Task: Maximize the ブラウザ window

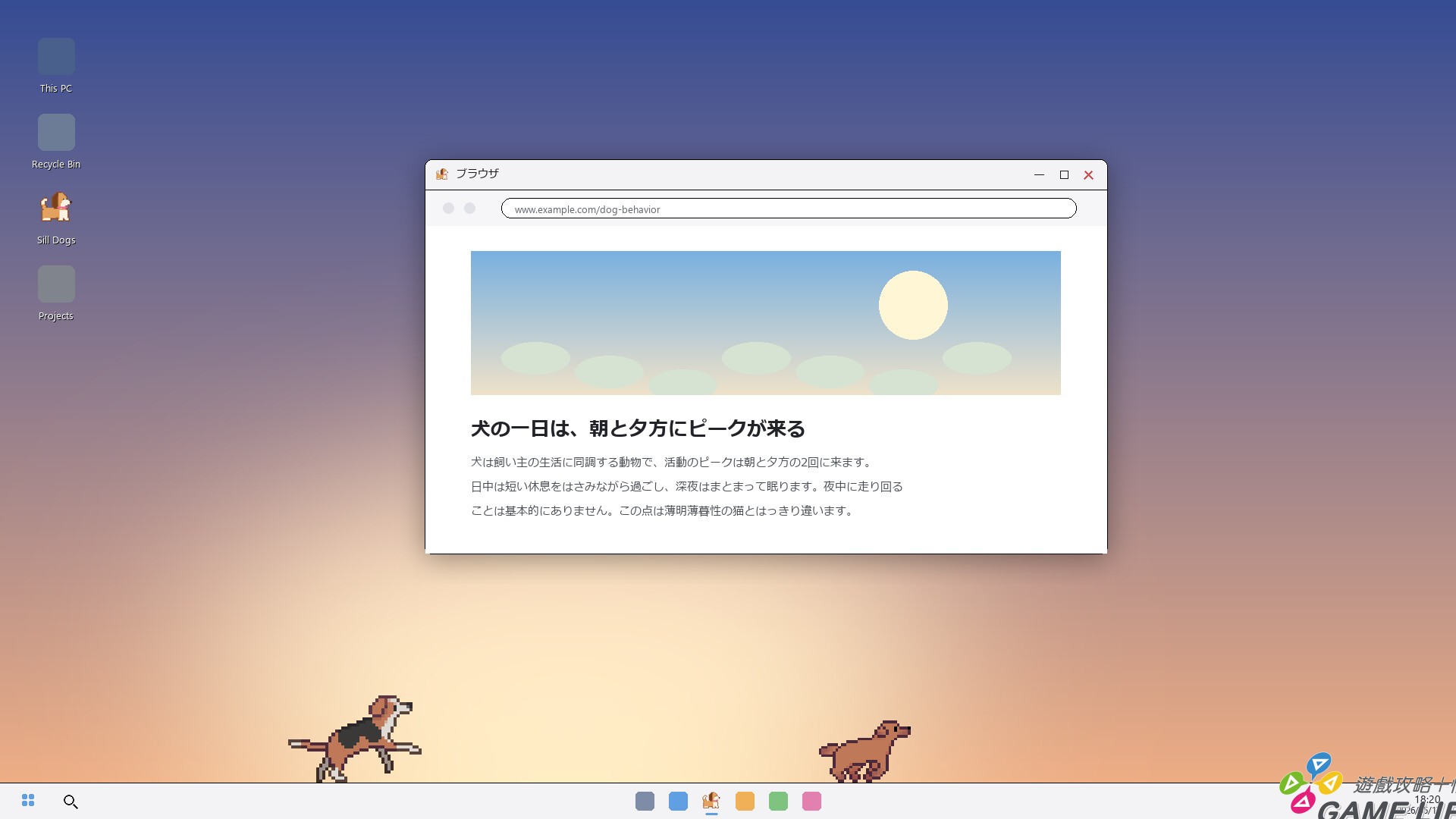Action: [1064, 174]
